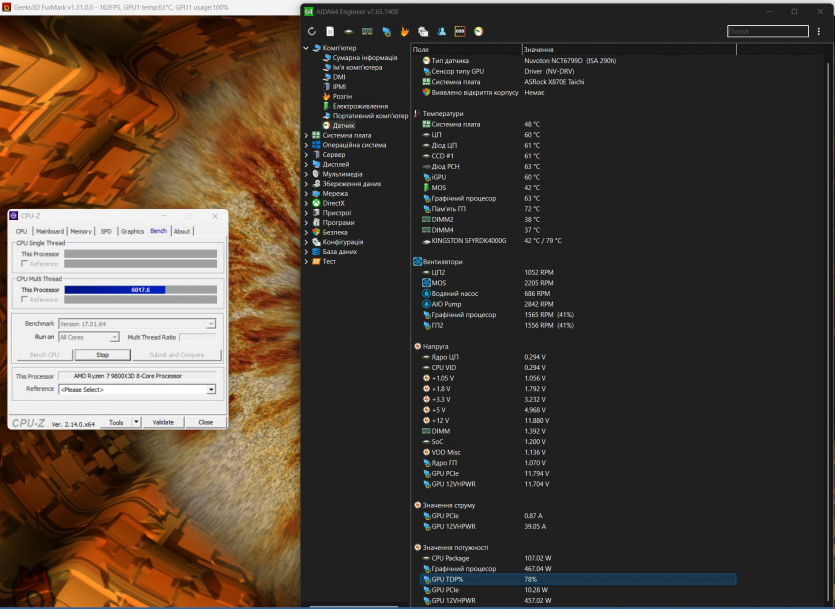Open the three-dot menu in AIDA64
Viewport: 835px width, 609px height.
point(819,32)
